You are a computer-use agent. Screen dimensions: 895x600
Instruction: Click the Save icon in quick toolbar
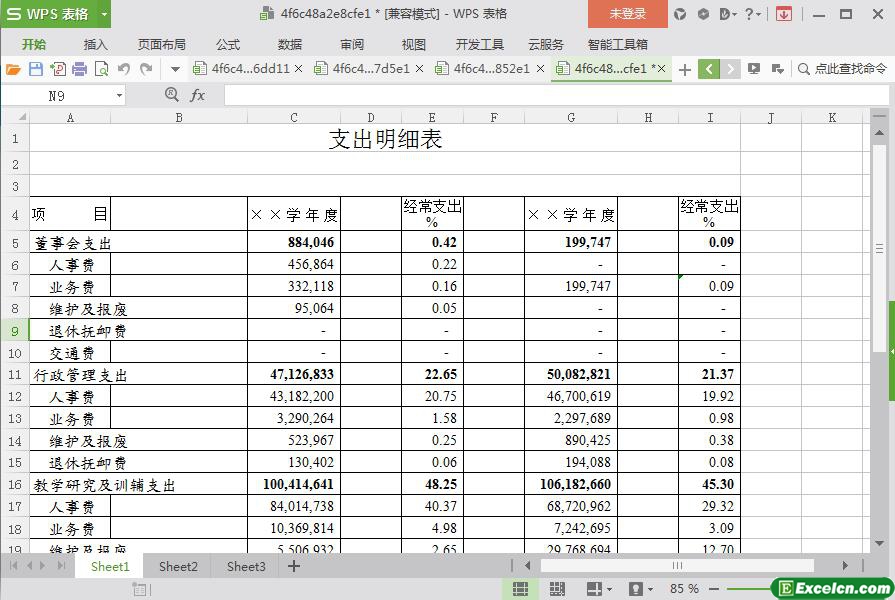pyautogui.click(x=36, y=69)
